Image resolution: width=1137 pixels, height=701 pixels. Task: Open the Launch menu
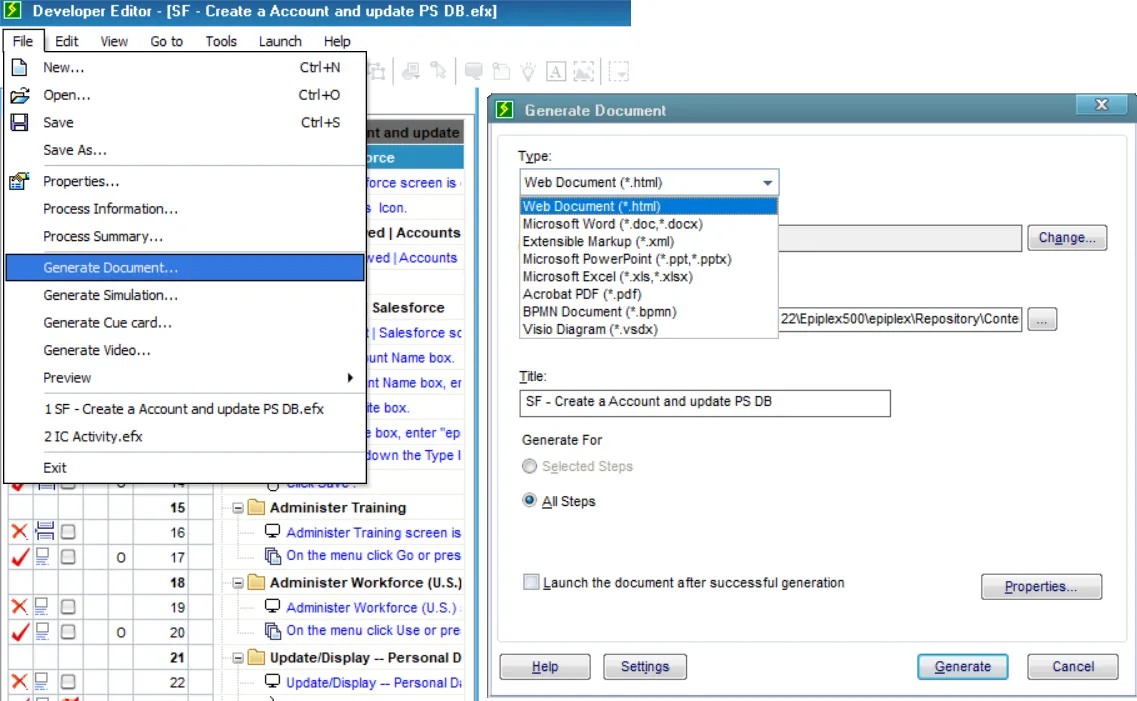280,41
